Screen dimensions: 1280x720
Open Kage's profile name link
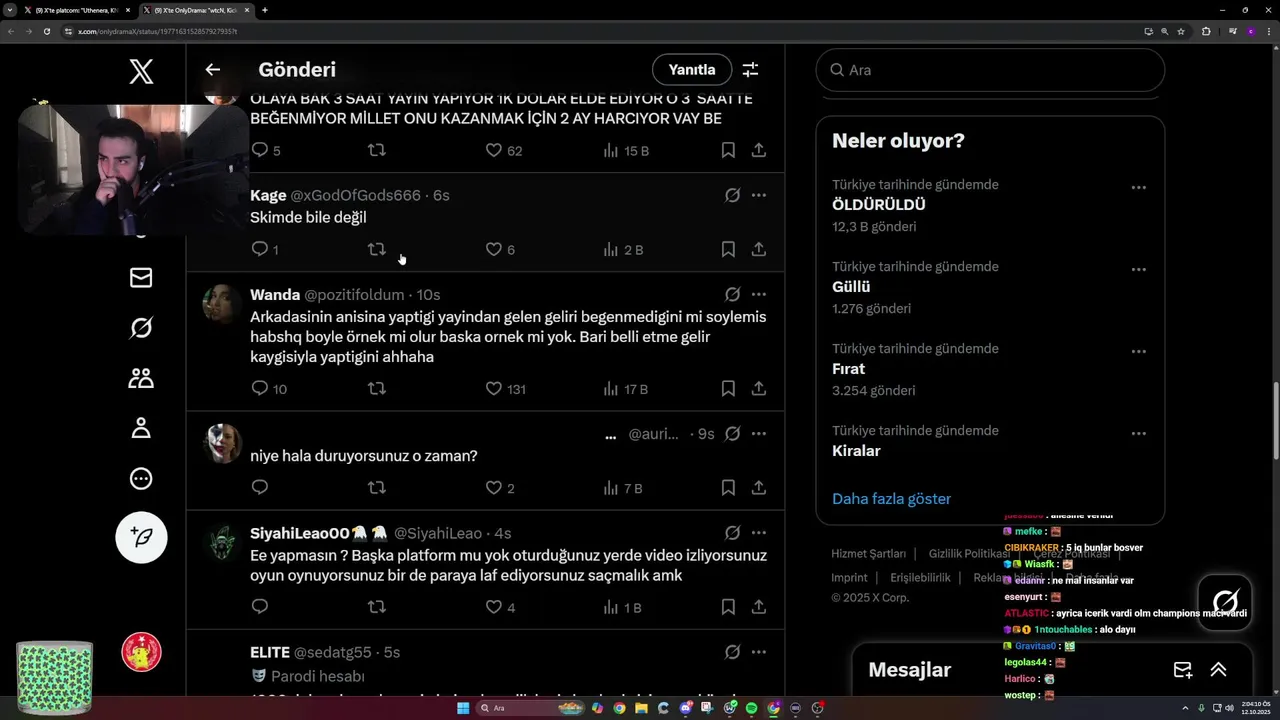[268, 195]
